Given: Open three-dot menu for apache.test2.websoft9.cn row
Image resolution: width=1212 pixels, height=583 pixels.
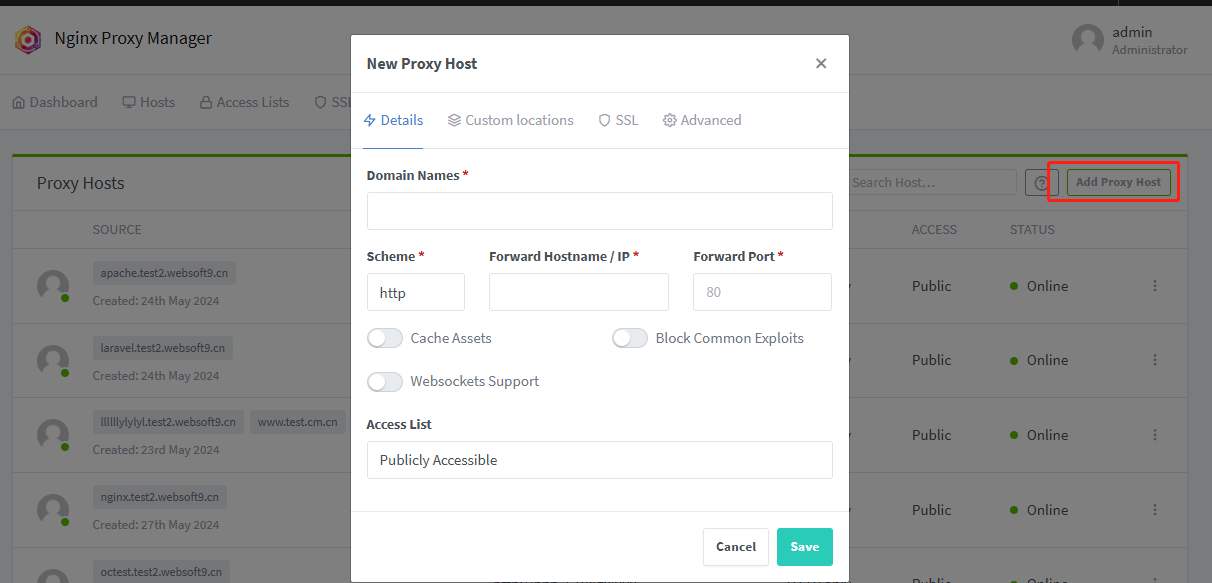Looking at the screenshot, I should pos(1155,286).
